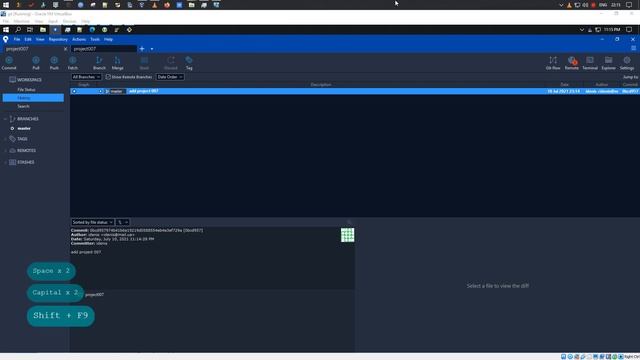Open the Merge tool in toolbar

(118, 63)
